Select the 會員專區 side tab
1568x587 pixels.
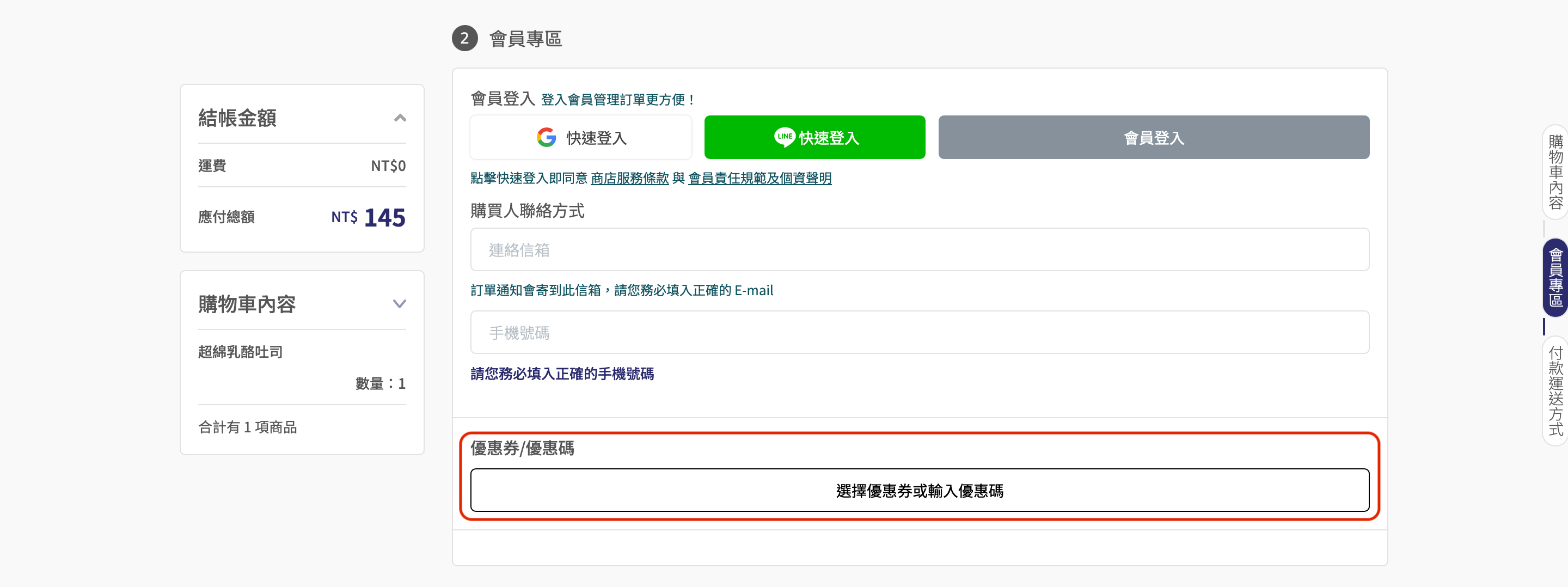point(1555,277)
